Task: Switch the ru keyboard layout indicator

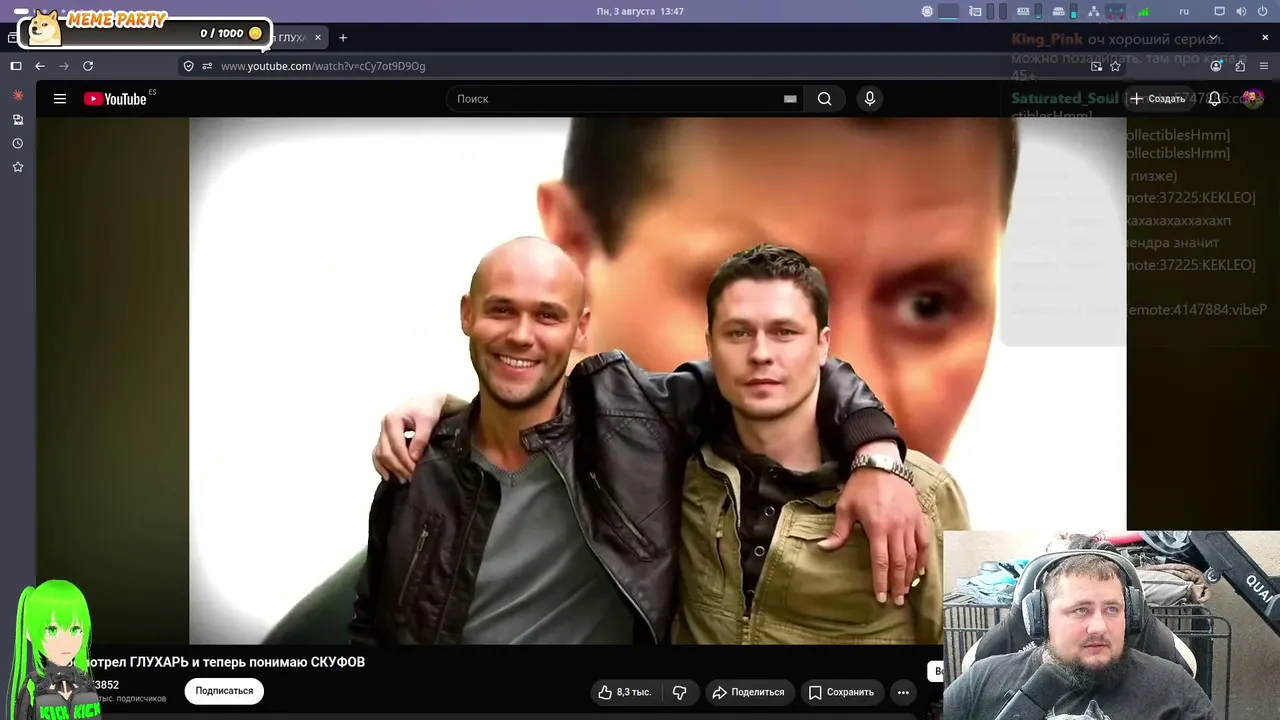Action: [x=1184, y=11]
